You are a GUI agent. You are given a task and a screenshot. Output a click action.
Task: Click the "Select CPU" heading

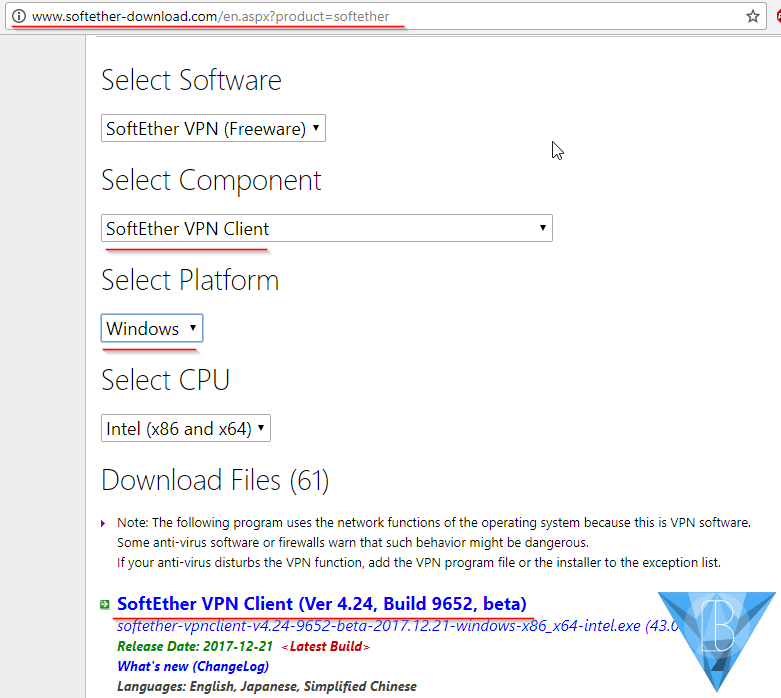pyautogui.click(x=165, y=380)
